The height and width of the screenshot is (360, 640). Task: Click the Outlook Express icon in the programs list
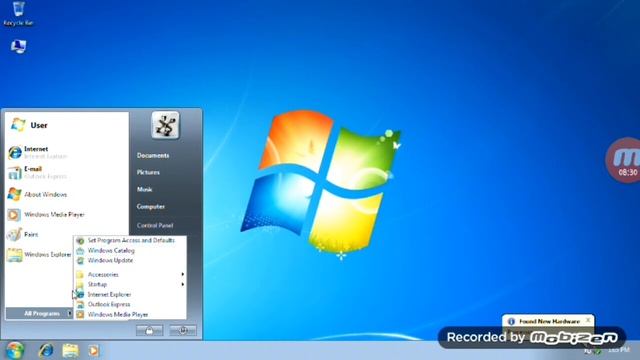(x=80, y=304)
